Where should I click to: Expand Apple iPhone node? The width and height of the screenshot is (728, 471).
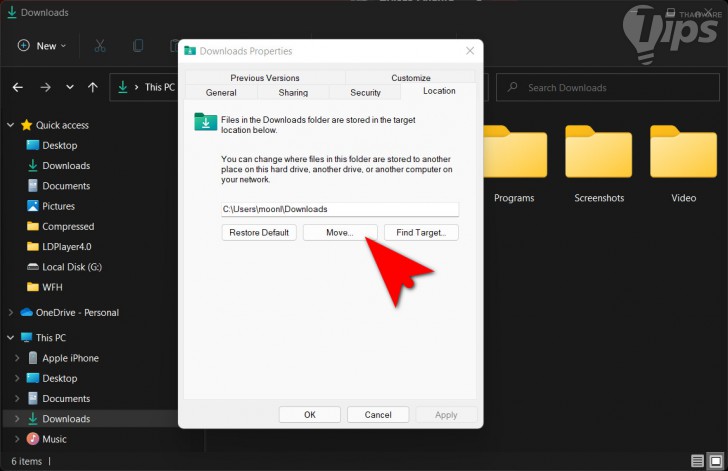tap(17, 358)
